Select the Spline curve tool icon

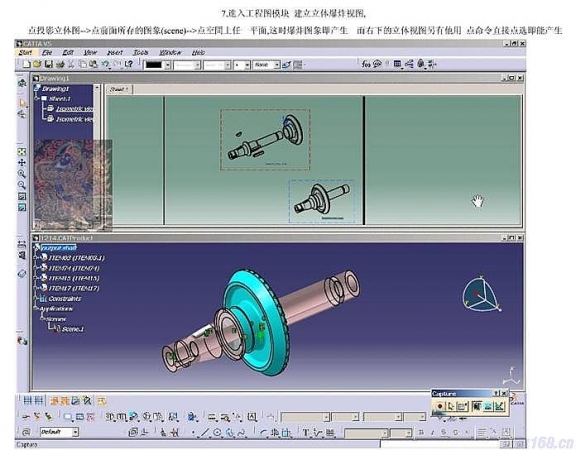point(242,433)
